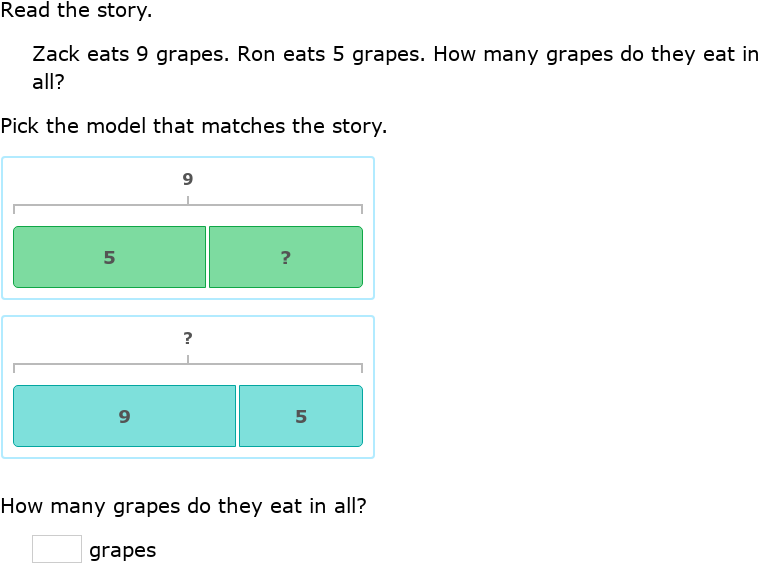Click the question mark above teal bar

[x=187, y=339]
